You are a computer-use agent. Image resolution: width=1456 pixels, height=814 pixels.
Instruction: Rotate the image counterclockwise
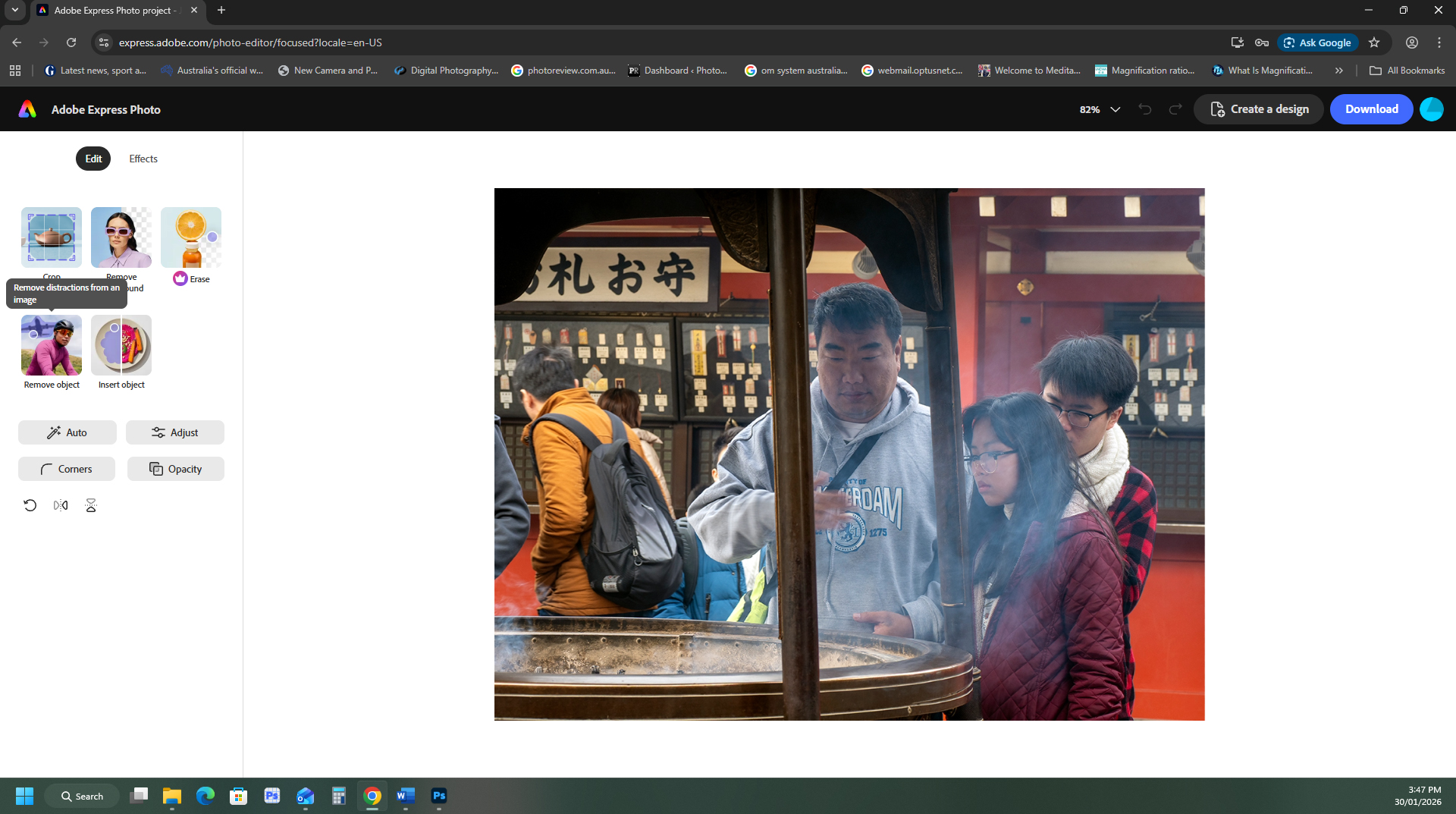pyautogui.click(x=30, y=505)
